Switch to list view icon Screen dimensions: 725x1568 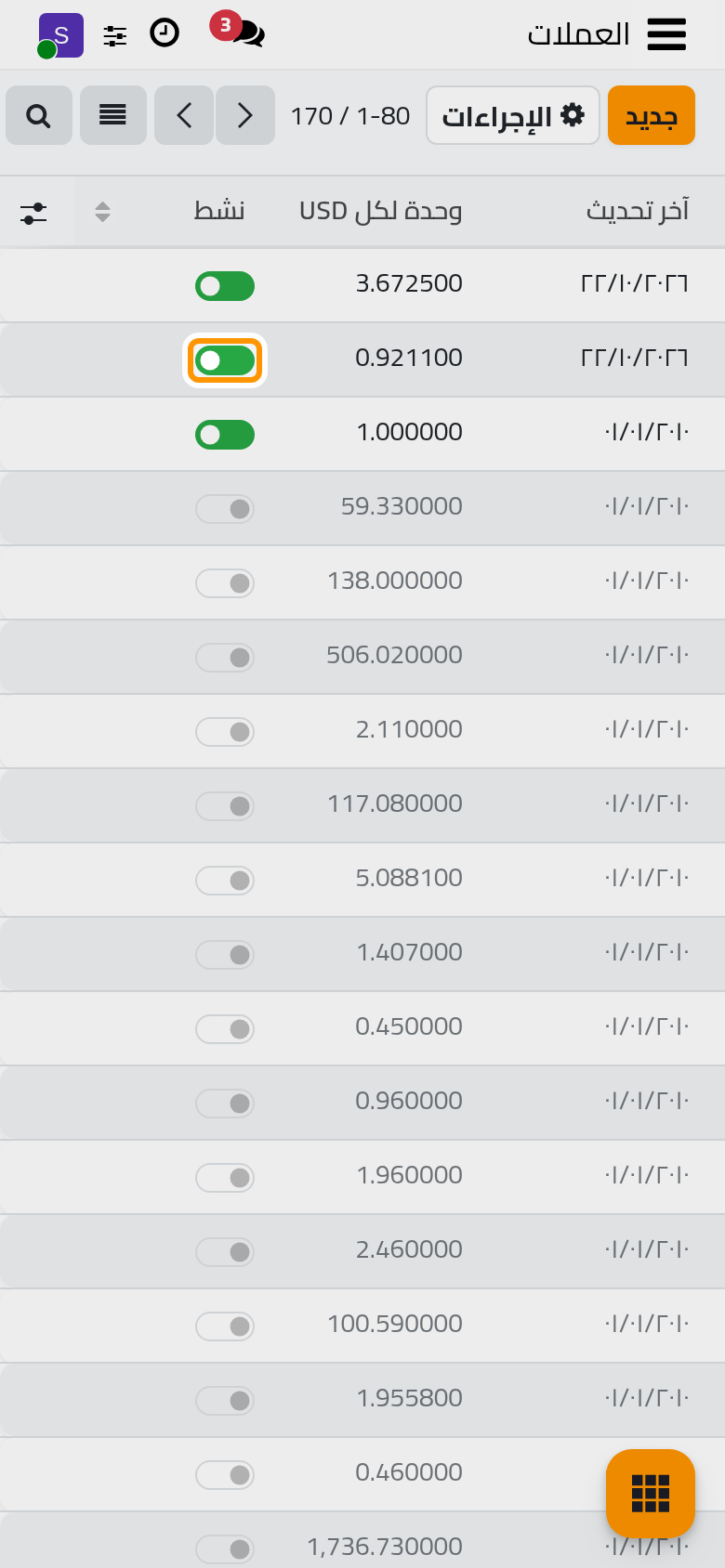113,115
